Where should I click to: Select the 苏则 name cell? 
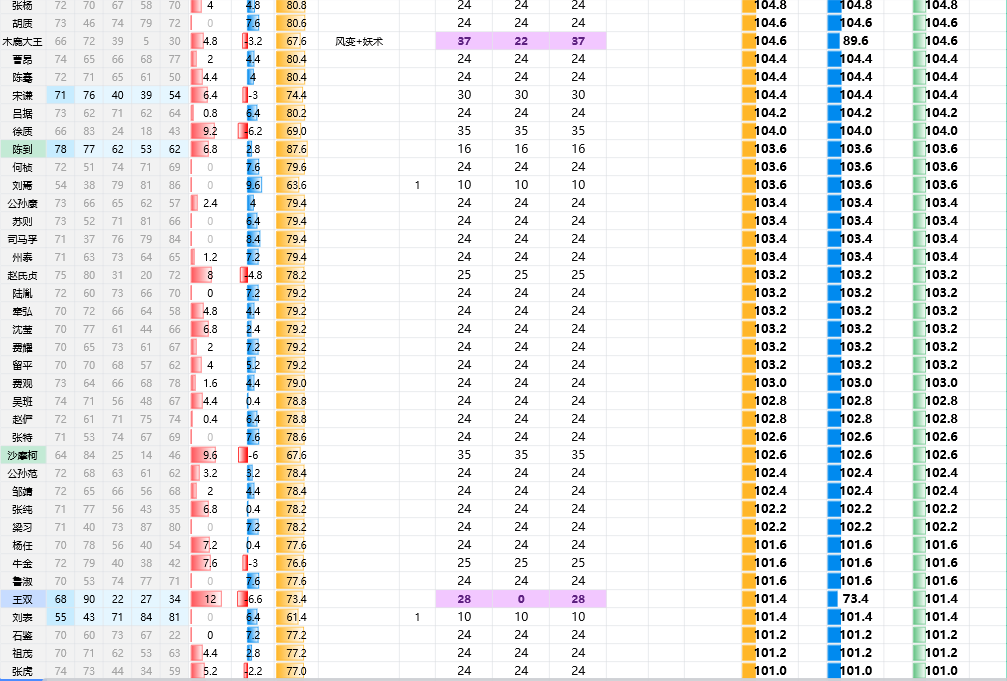pyautogui.click(x=22, y=221)
